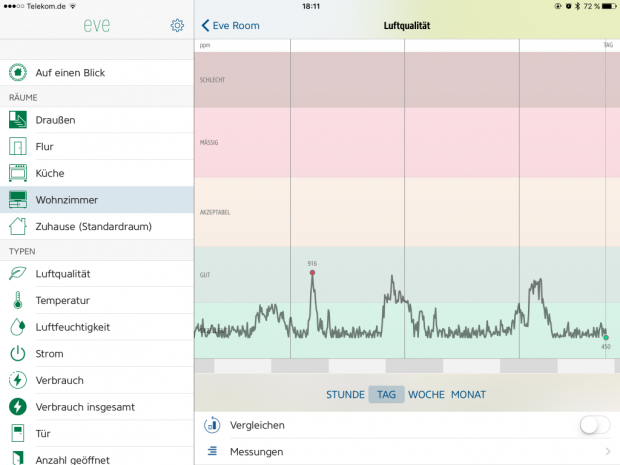This screenshot has width=620, height=465.
Task: Tap the eve logo
Action: pyautogui.click(x=97, y=25)
